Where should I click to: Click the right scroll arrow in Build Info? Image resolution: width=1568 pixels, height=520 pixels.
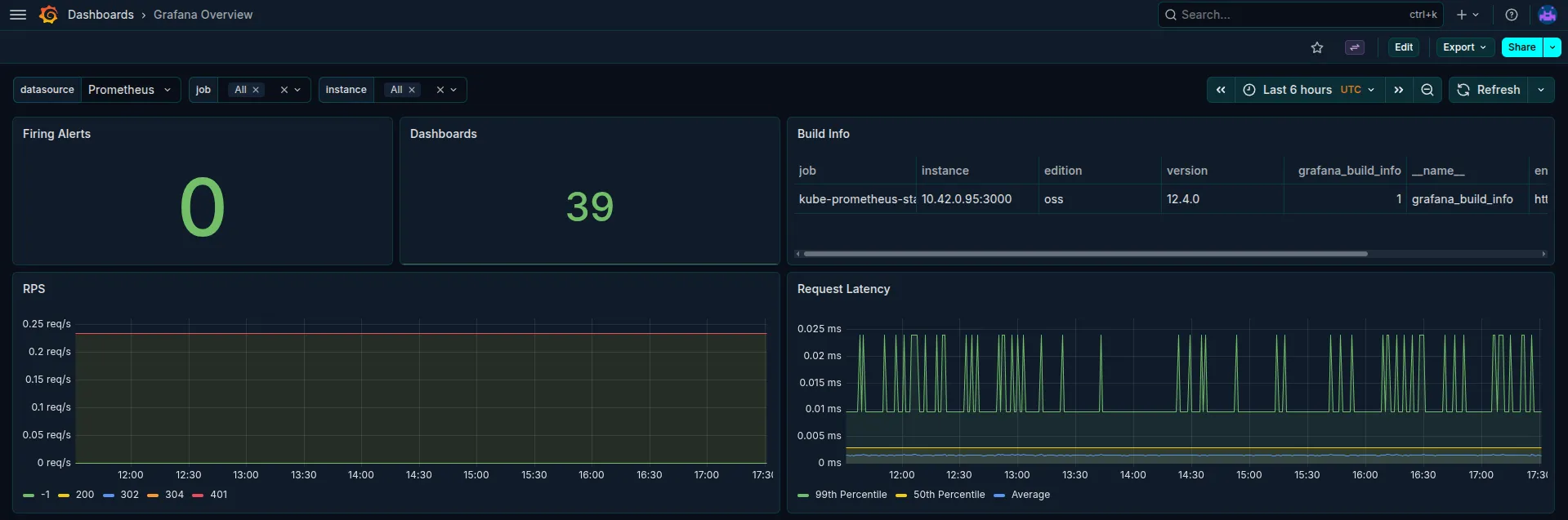point(1543,254)
